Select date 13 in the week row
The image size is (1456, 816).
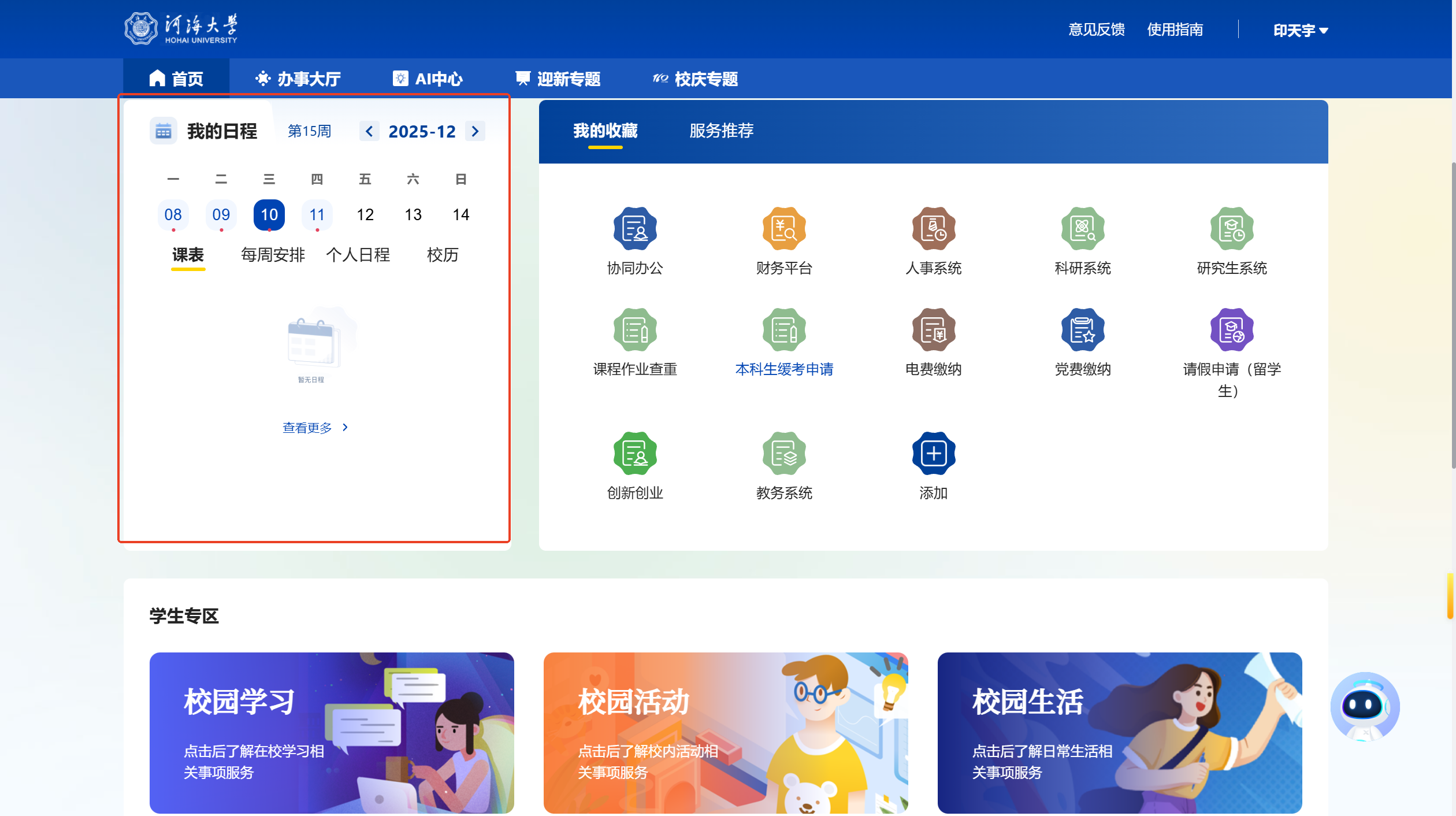[x=413, y=215]
